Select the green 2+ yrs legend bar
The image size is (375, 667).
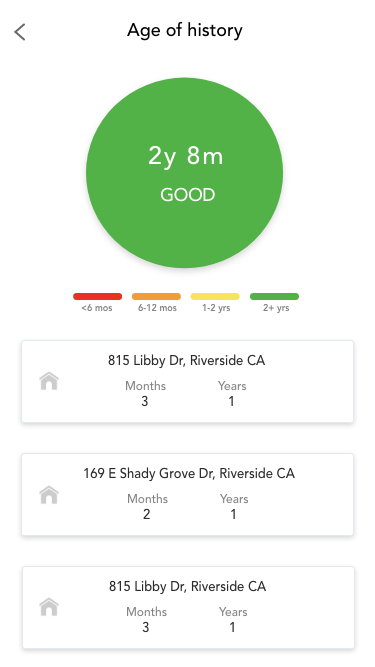coord(274,296)
